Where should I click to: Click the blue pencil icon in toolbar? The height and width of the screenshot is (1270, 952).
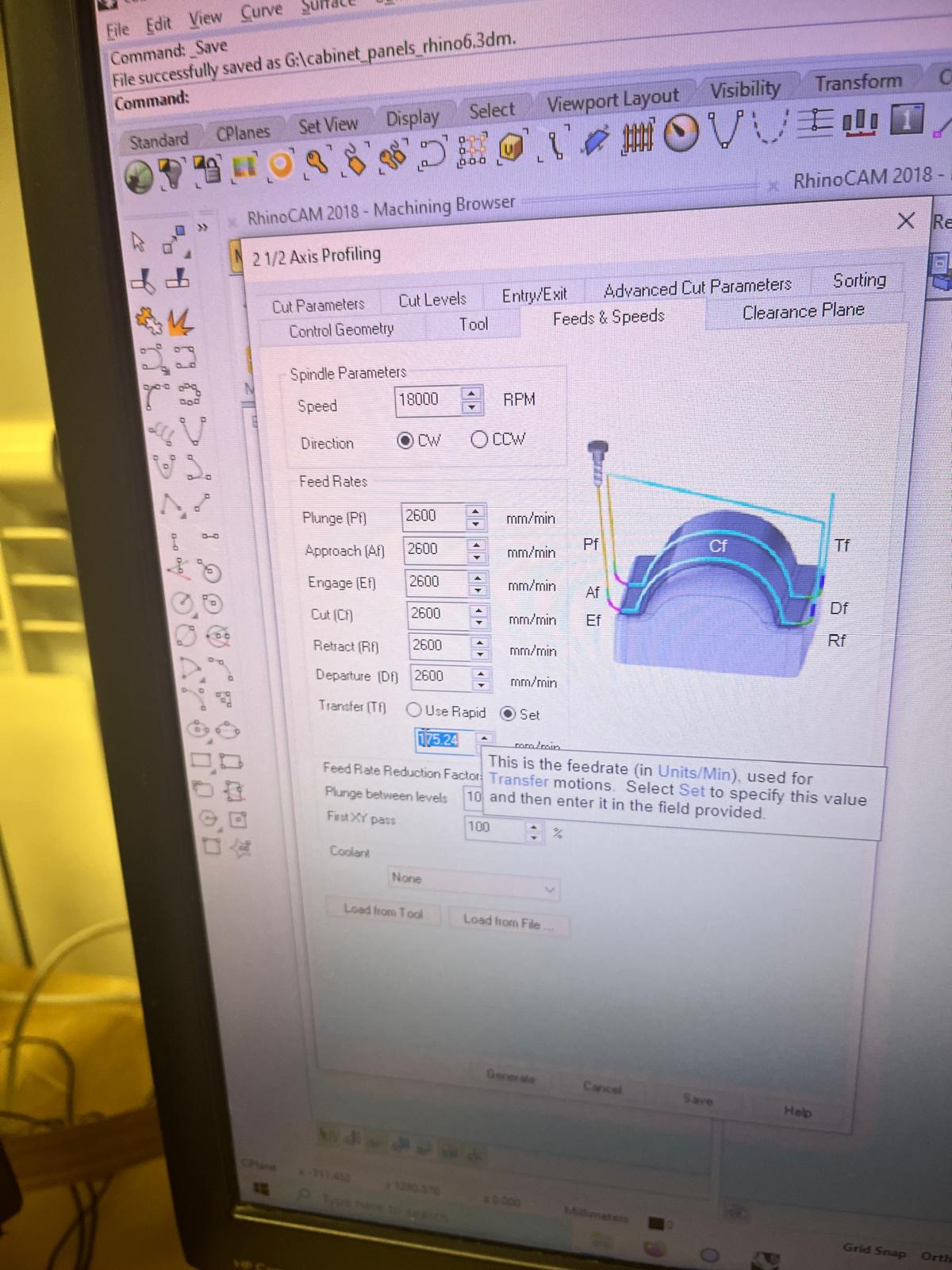(x=596, y=139)
